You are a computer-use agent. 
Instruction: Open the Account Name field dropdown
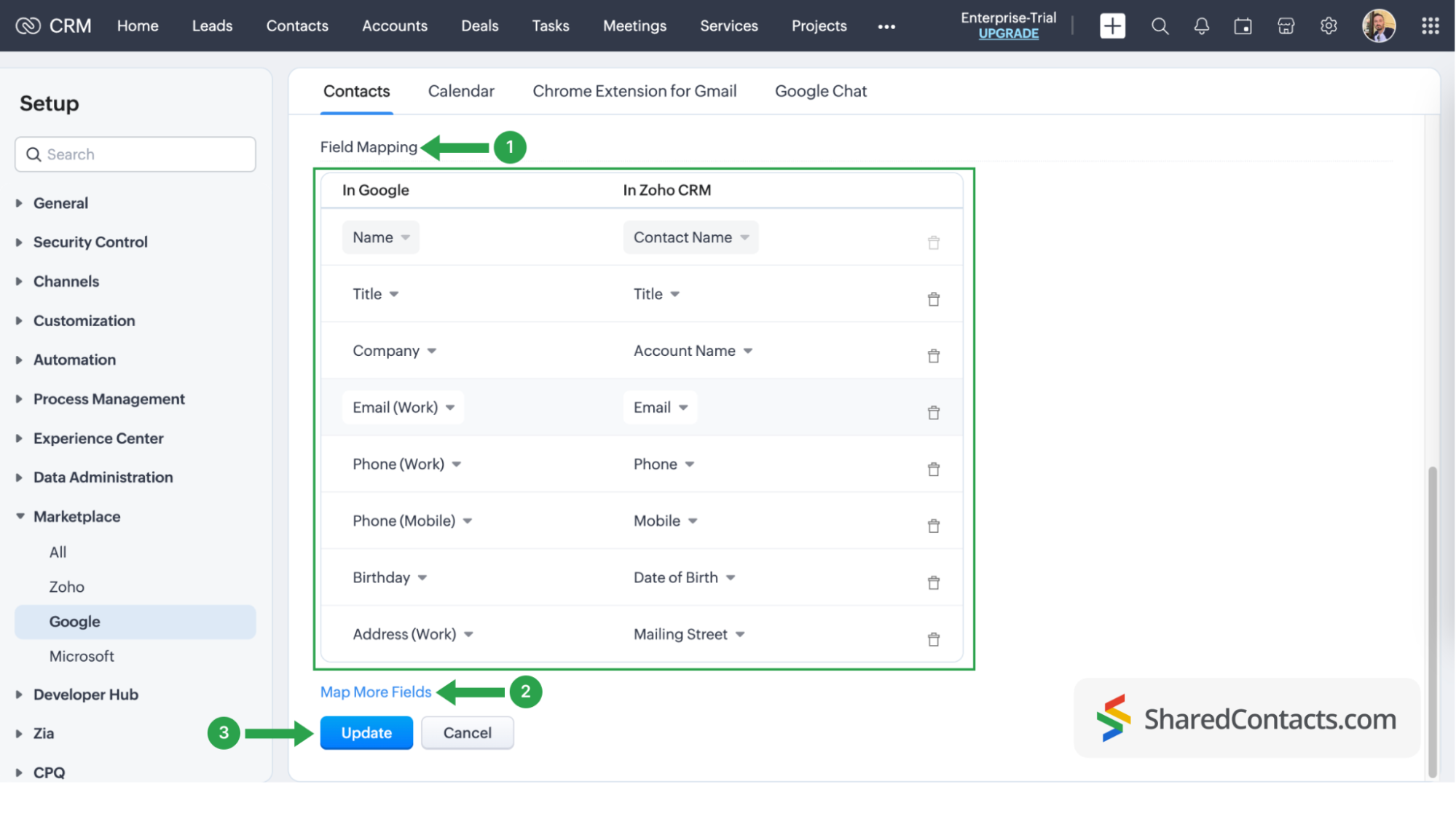pyautogui.click(x=693, y=351)
